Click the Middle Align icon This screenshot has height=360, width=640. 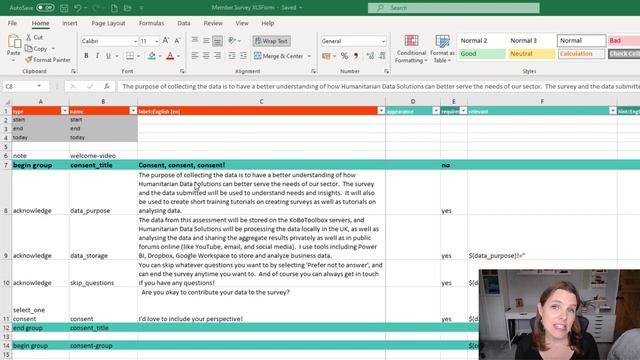pyautogui.click(x=206, y=40)
